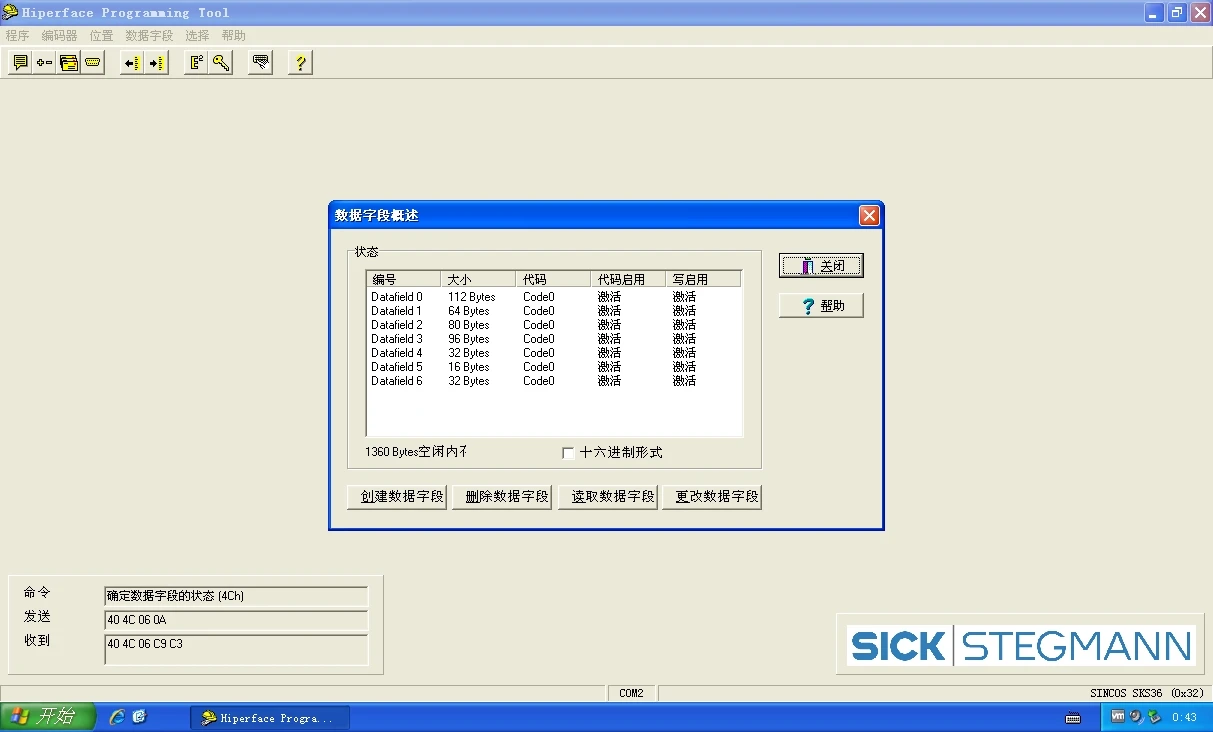Click inside the 发送 command input field

tap(235, 618)
